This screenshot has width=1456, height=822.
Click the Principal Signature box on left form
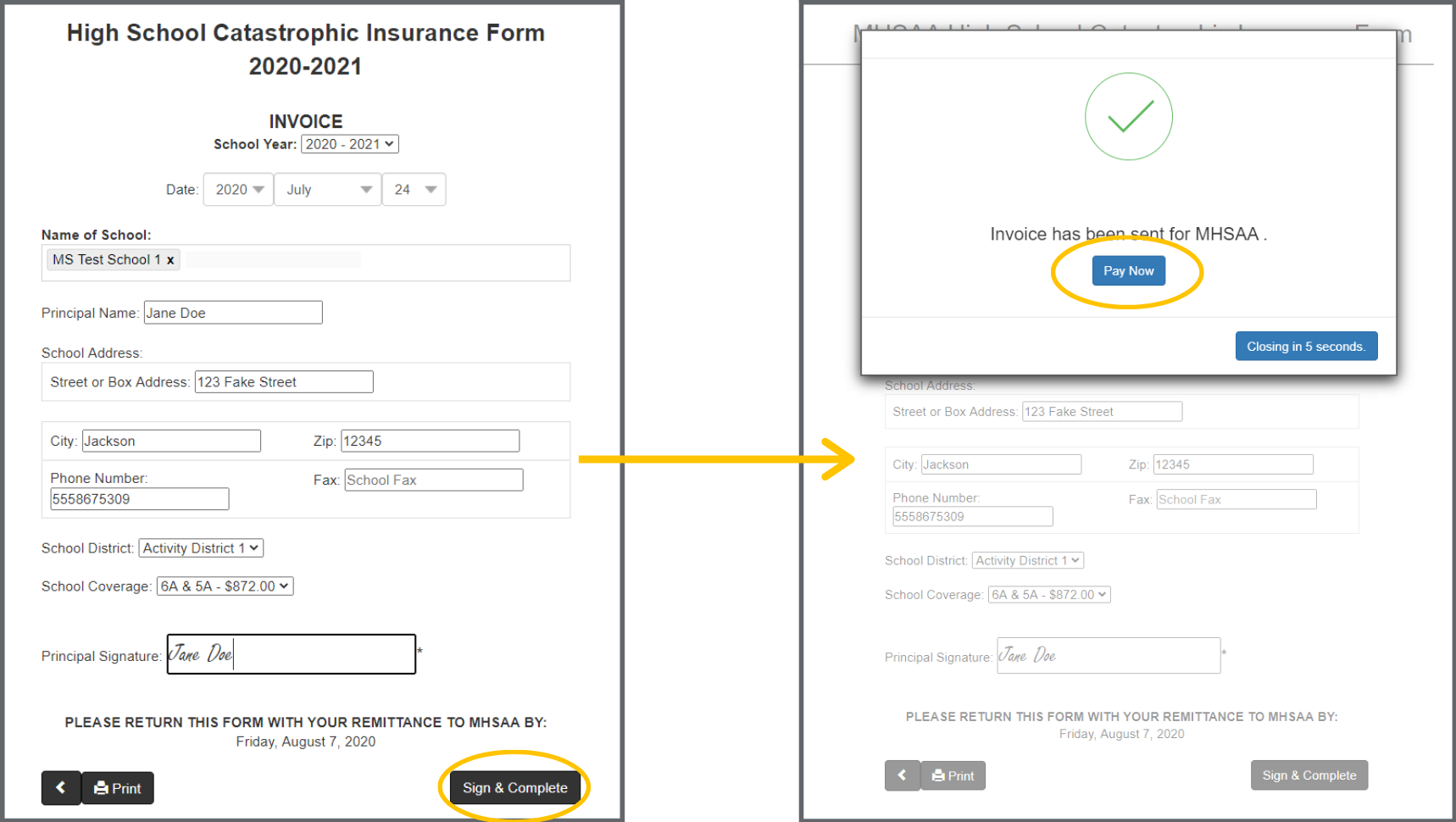pyautogui.click(x=291, y=654)
